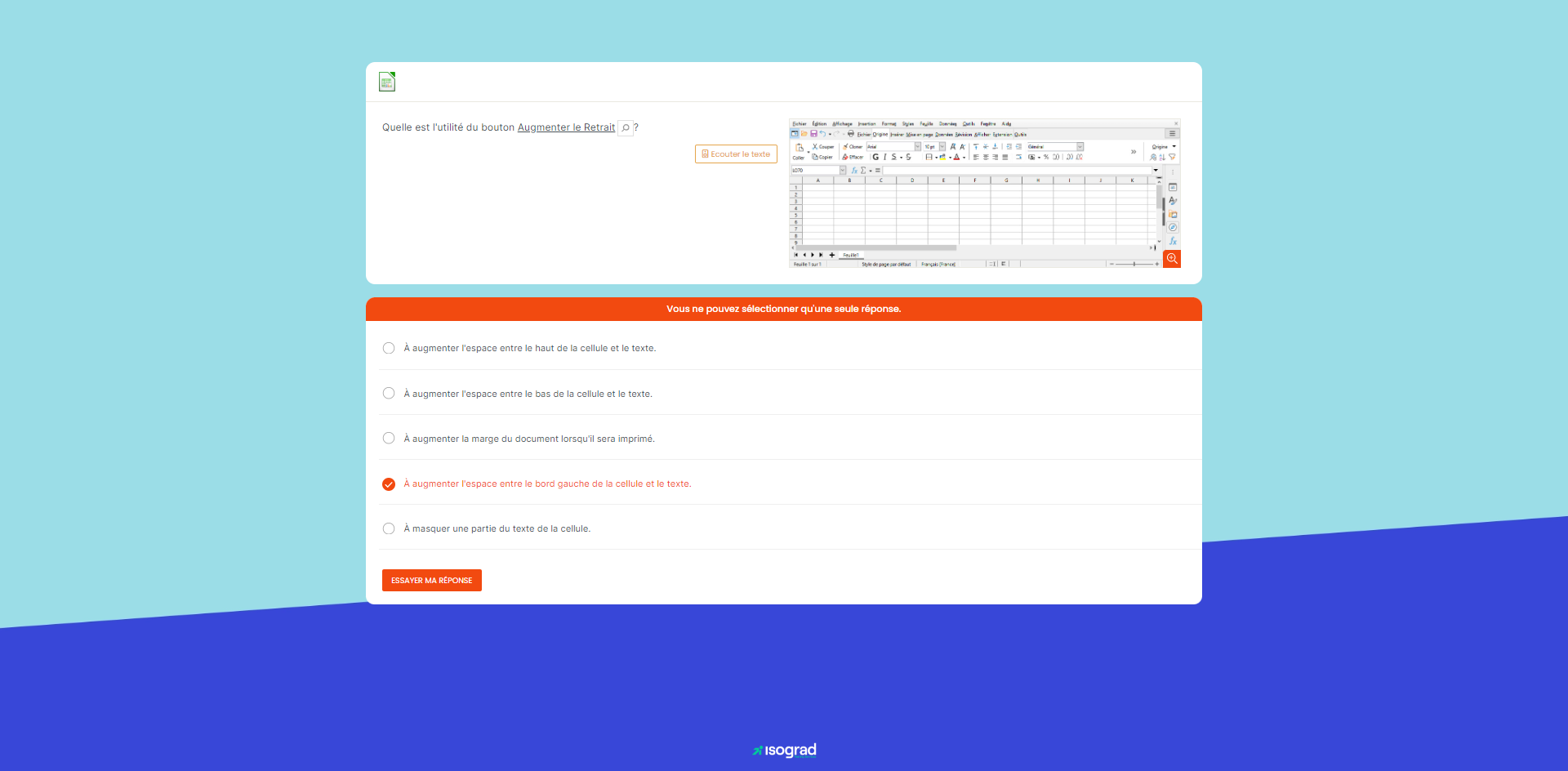The image size is (1568, 771).
Task: Add a new sheet with the plus button
Action: tap(832, 255)
